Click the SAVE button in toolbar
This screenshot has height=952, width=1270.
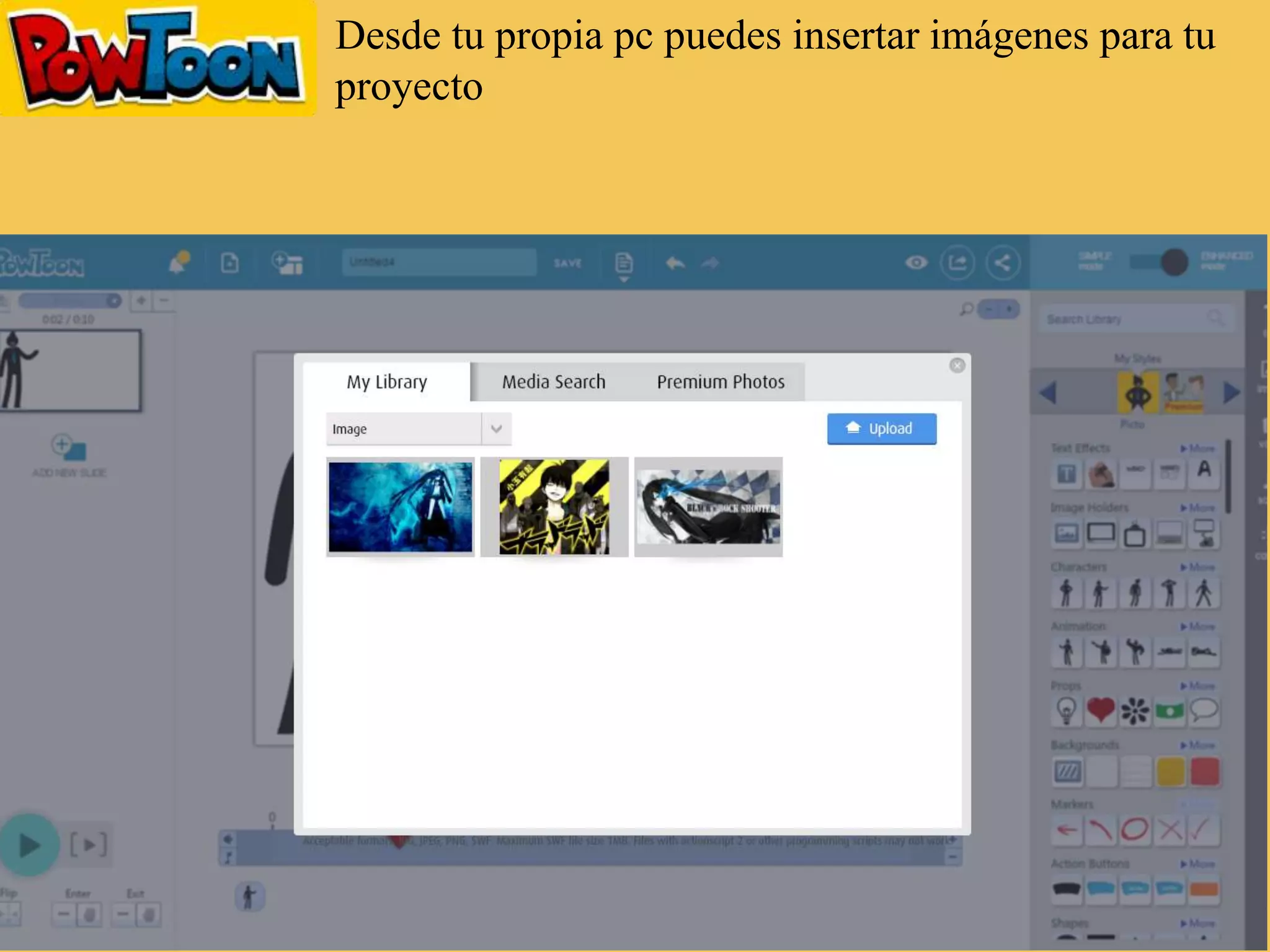567,263
